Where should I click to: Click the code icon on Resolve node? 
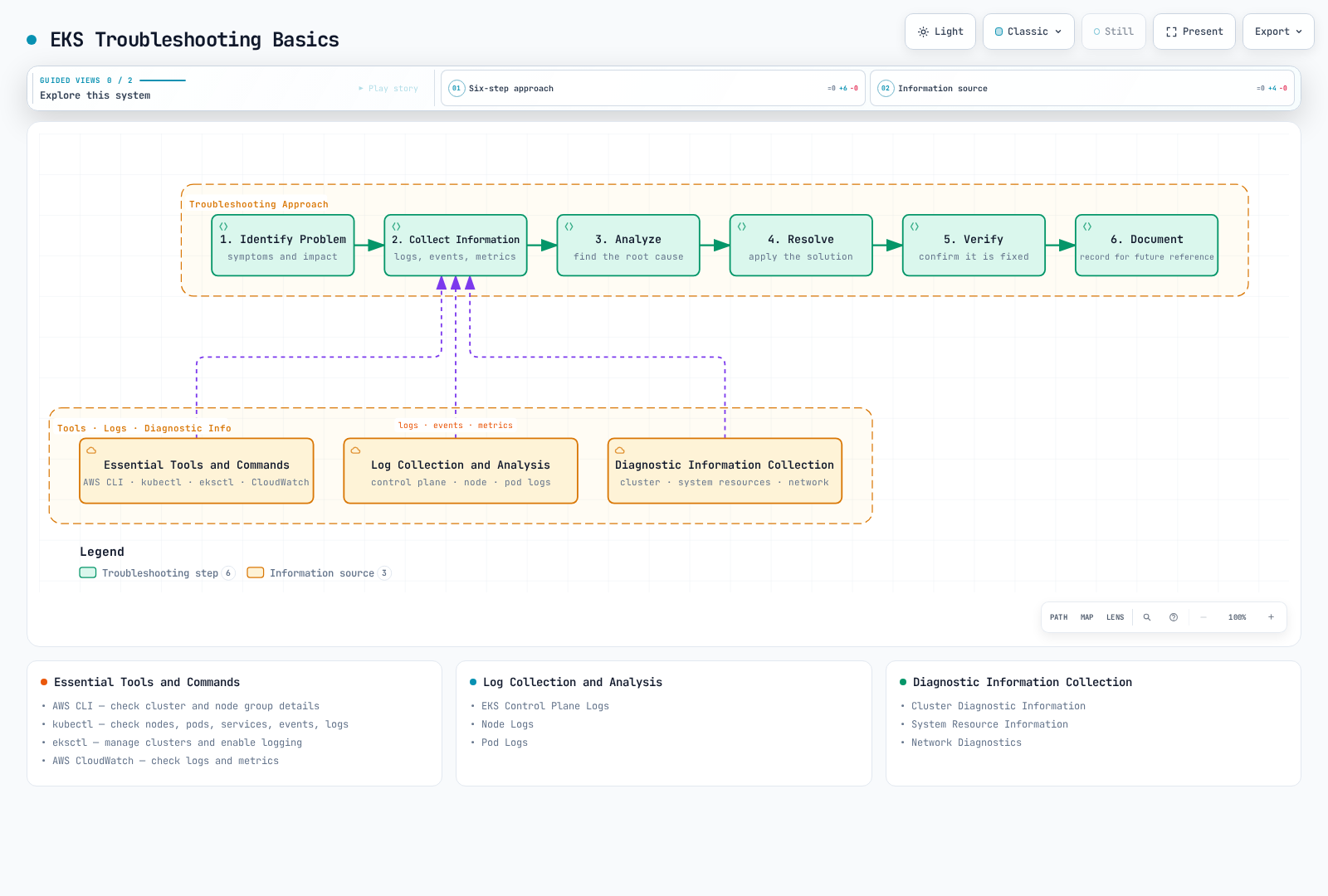click(741, 226)
